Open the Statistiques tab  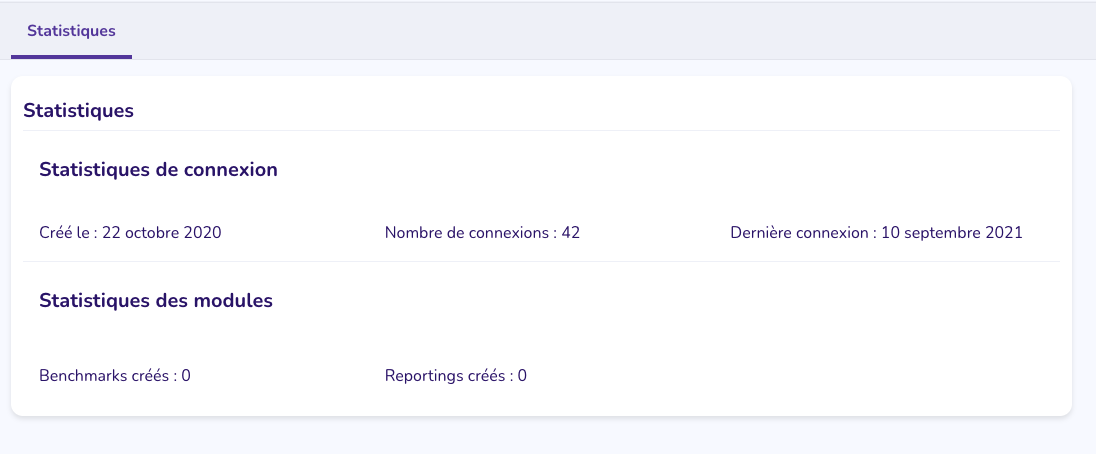click(71, 31)
